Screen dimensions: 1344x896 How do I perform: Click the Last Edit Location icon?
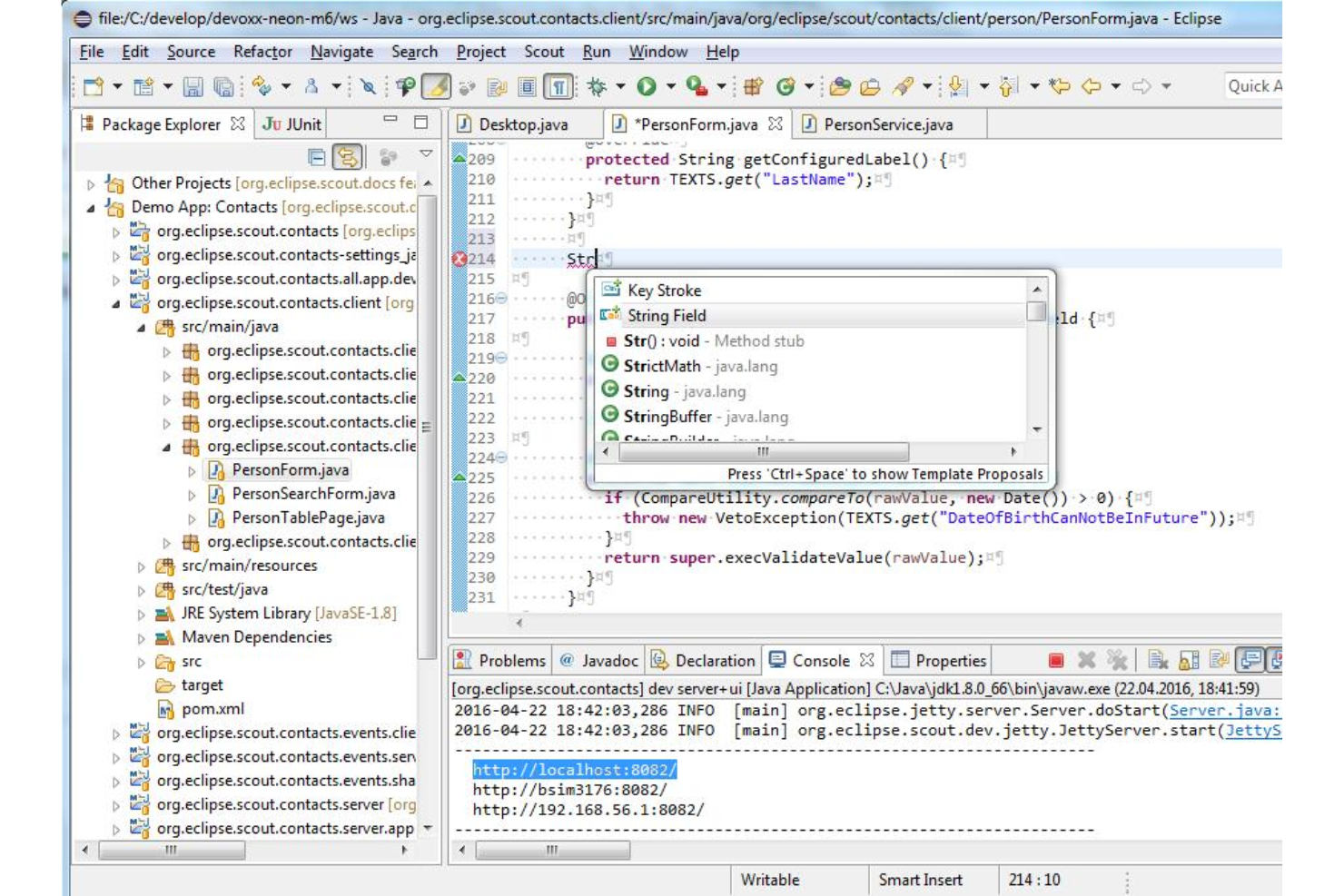(x=1059, y=87)
